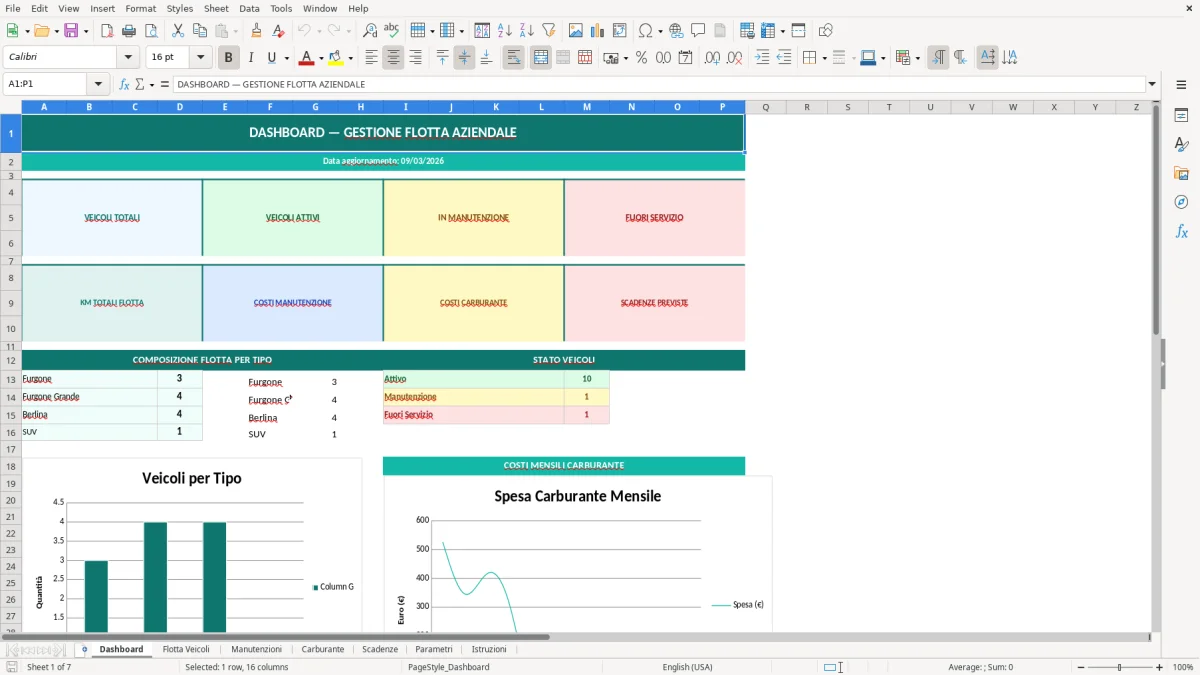This screenshot has width=1200, height=675.
Task: Toggle Merge and Center Cells
Action: pos(540,58)
